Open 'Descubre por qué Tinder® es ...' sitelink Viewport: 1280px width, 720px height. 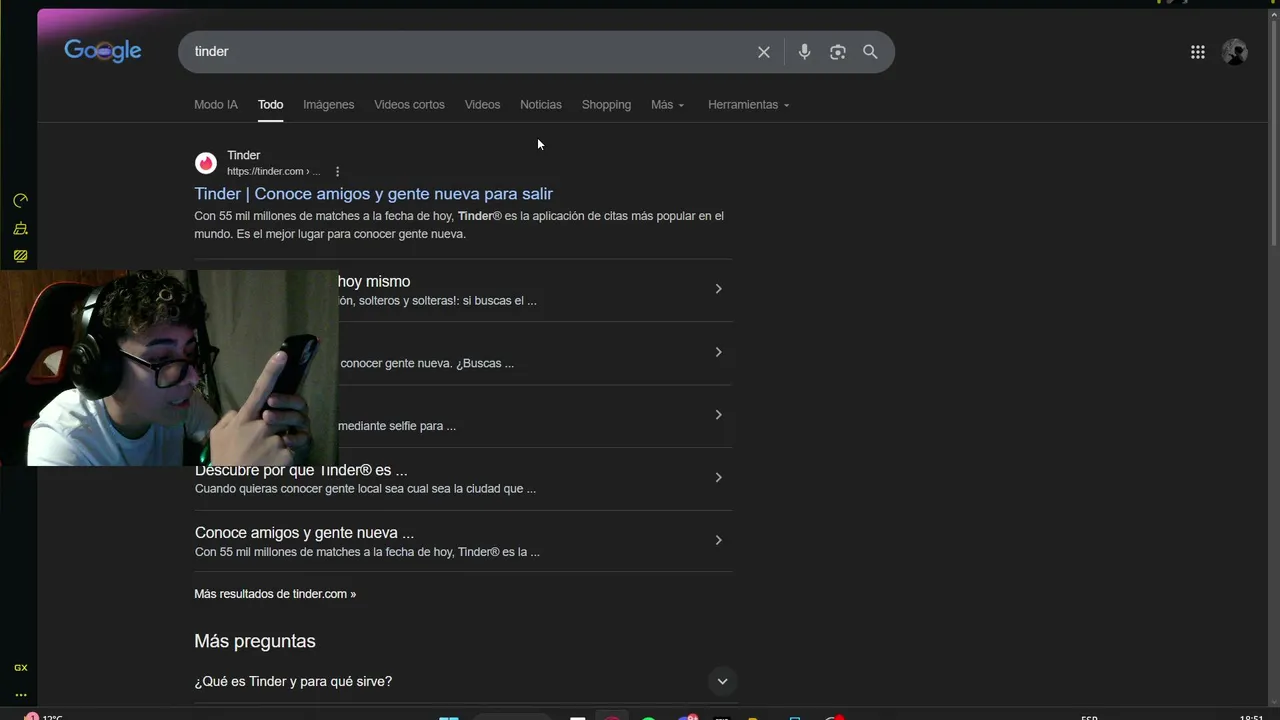[301, 470]
